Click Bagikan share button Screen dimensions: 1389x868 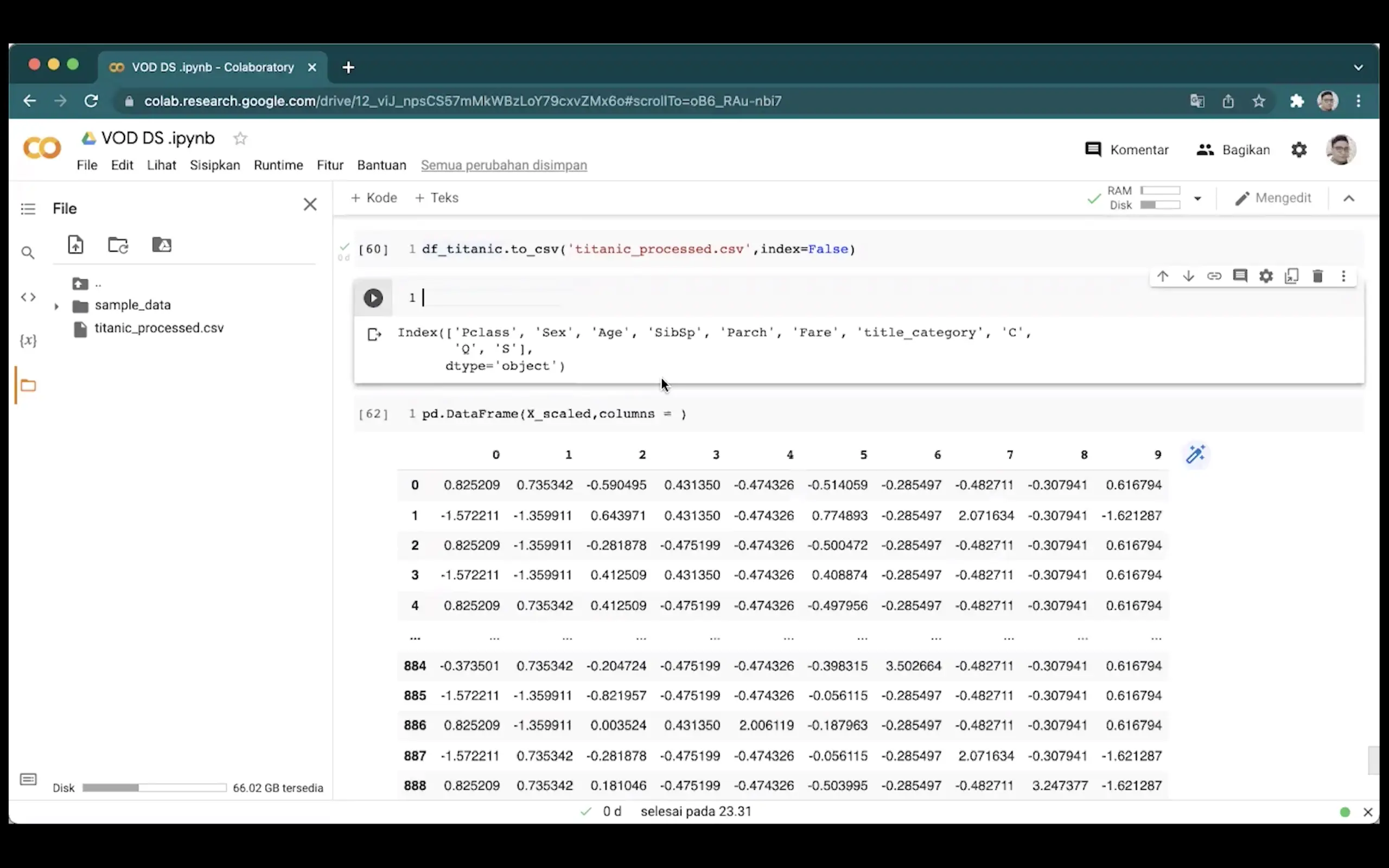coord(1233,150)
